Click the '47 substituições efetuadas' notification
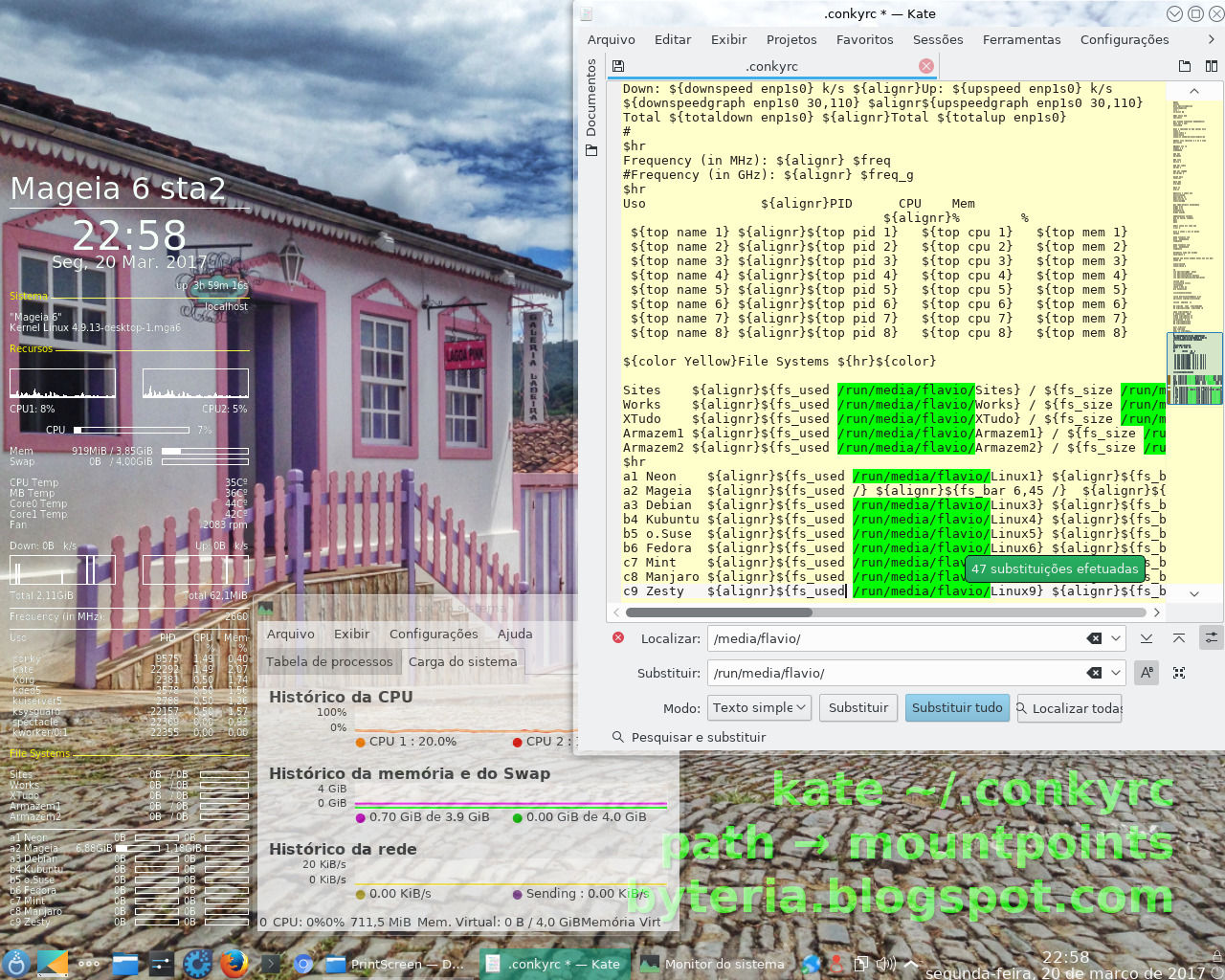This screenshot has height=980, width=1225. 1055,568
